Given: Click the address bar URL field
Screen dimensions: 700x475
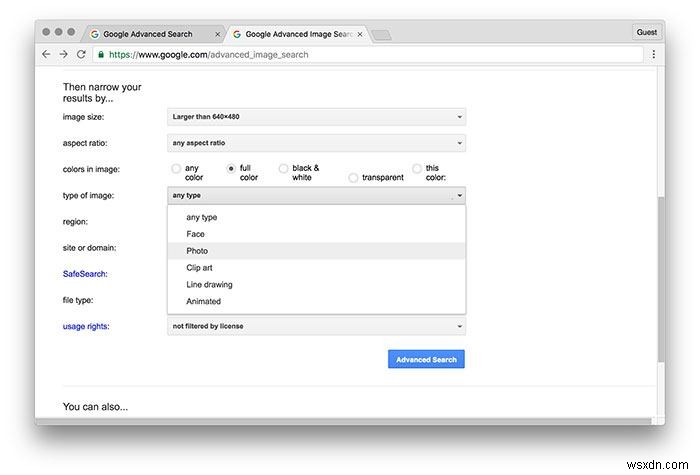Looking at the screenshot, I should (368, 54).
